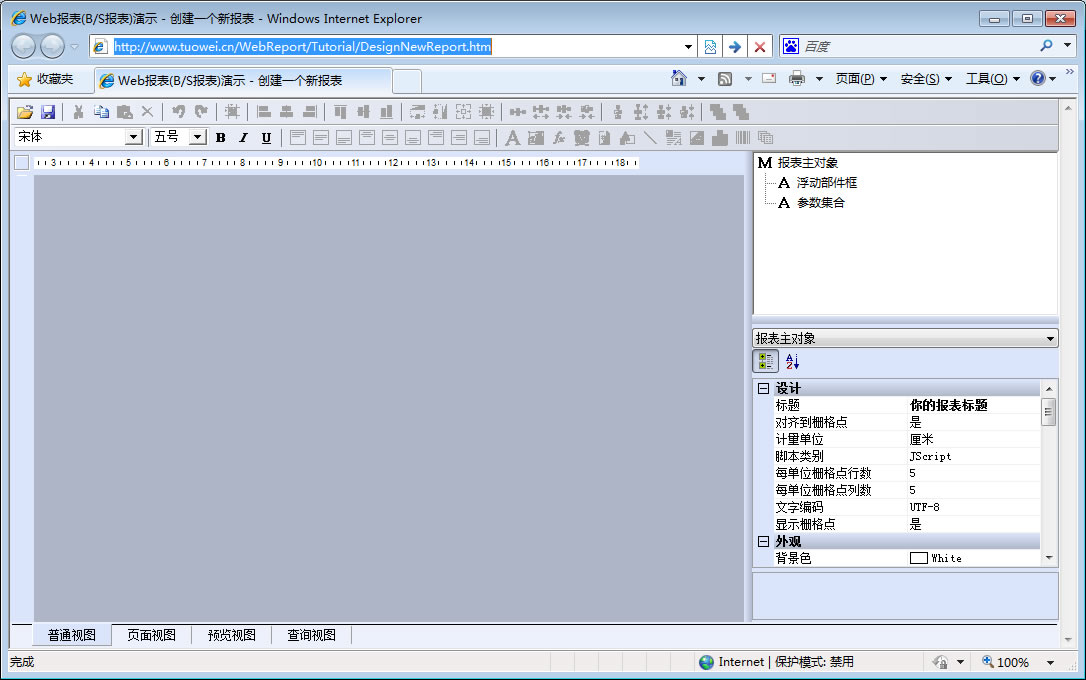1086x680 pixels.
Task: Collapse the 设计 property category
Action: [x=763, y=388]
